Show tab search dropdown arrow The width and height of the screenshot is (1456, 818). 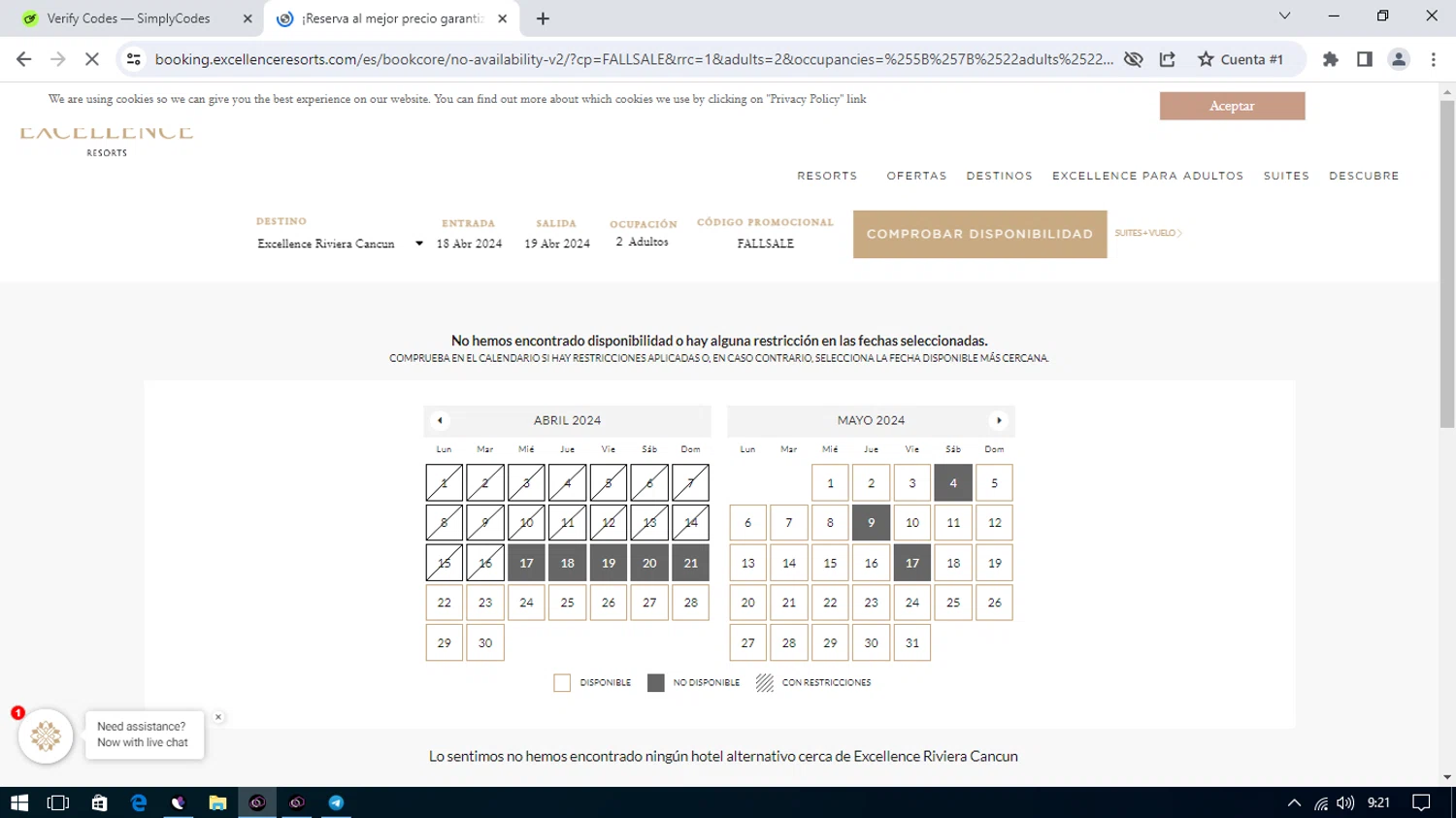[1284, 16]
